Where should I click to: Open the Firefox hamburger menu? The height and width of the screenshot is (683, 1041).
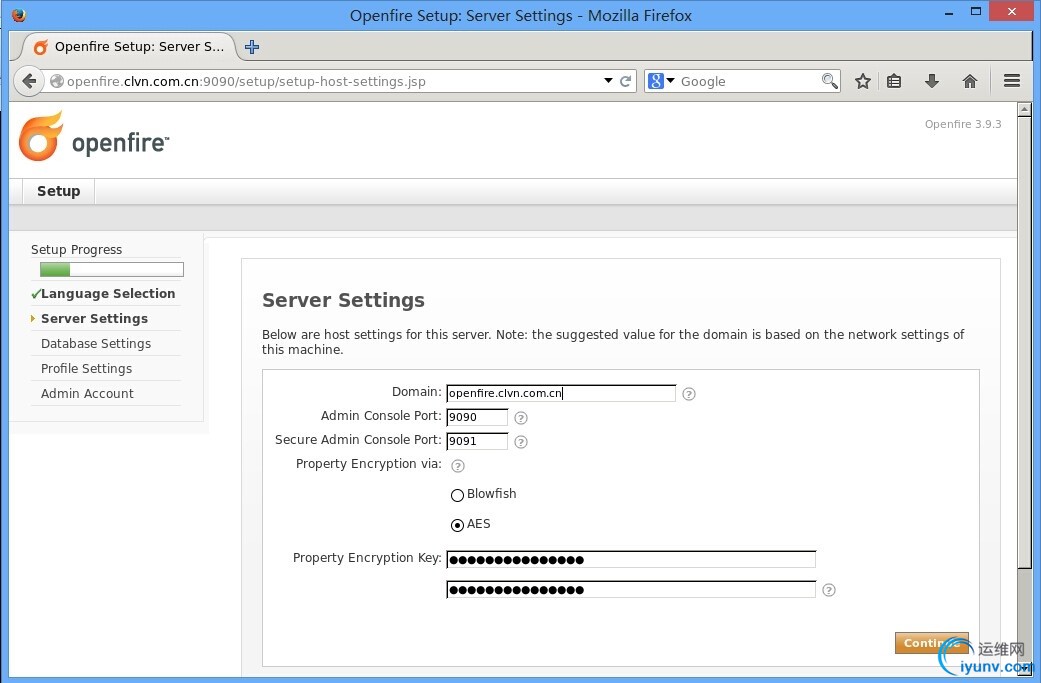(x=1012, y=80)
